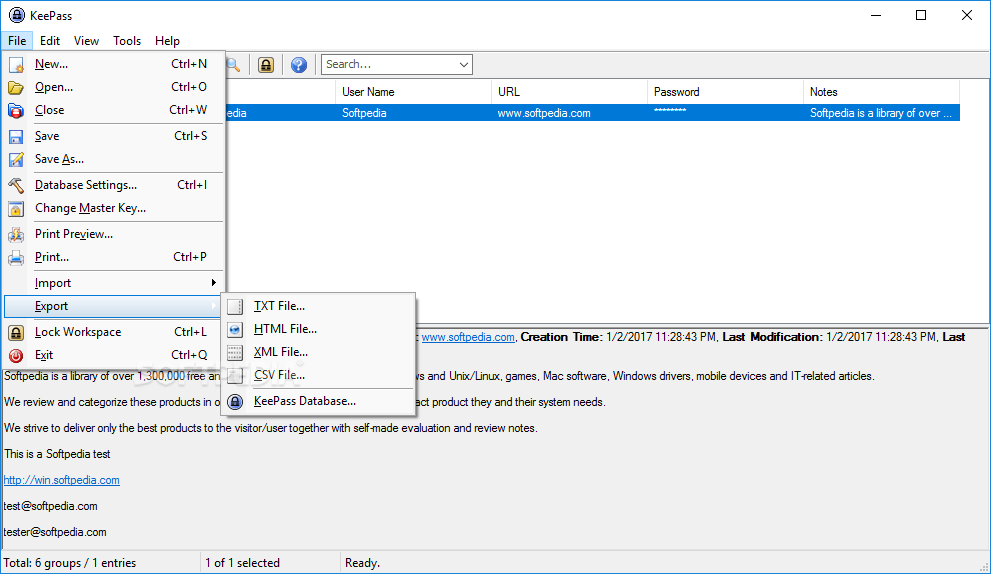Click the Change Master Key lock icon
This screenshot has width=991, height=574.
pos(16,209)
